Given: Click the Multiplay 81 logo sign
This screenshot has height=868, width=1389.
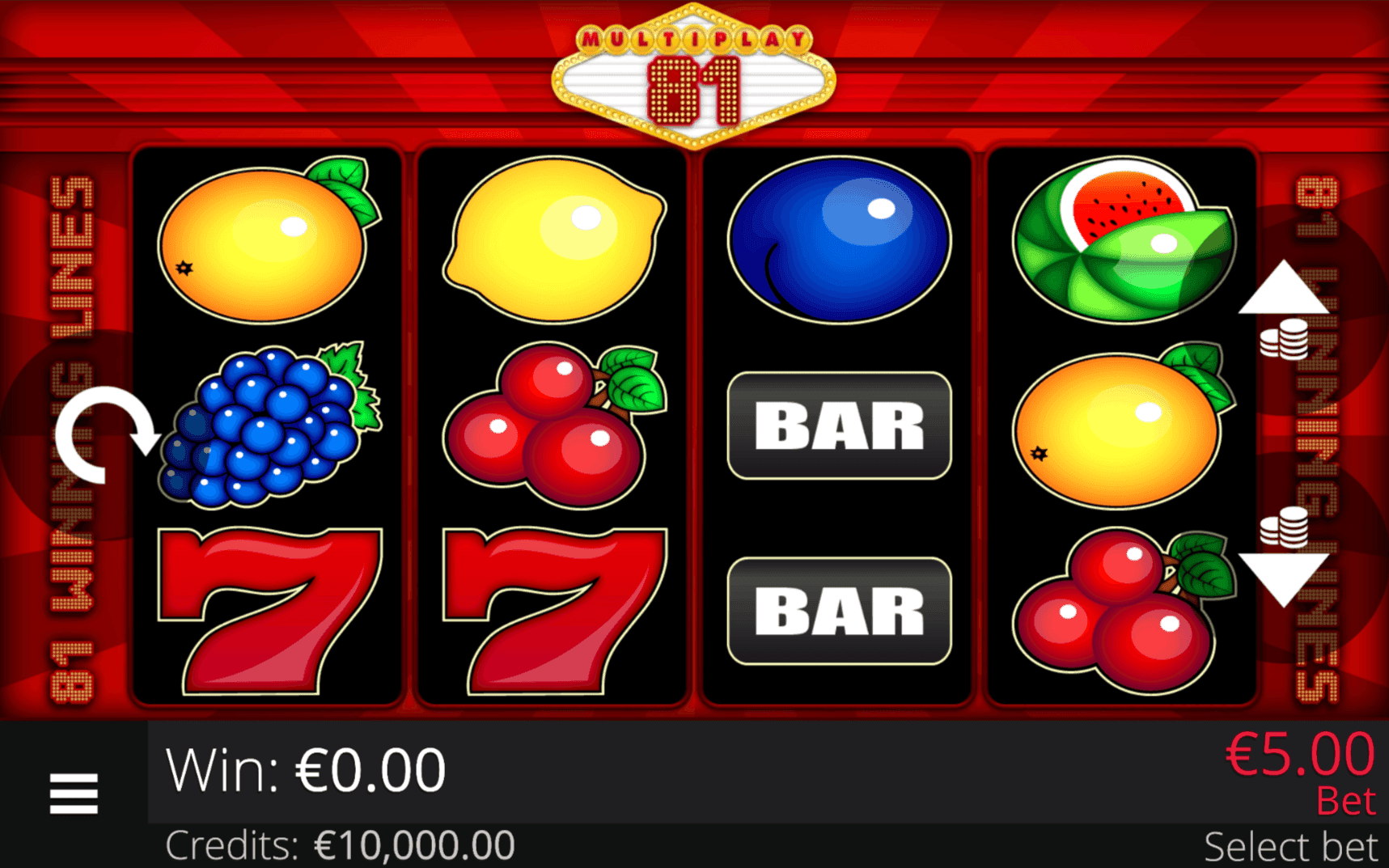Looking at the screenshot, I should click(693, 76).
